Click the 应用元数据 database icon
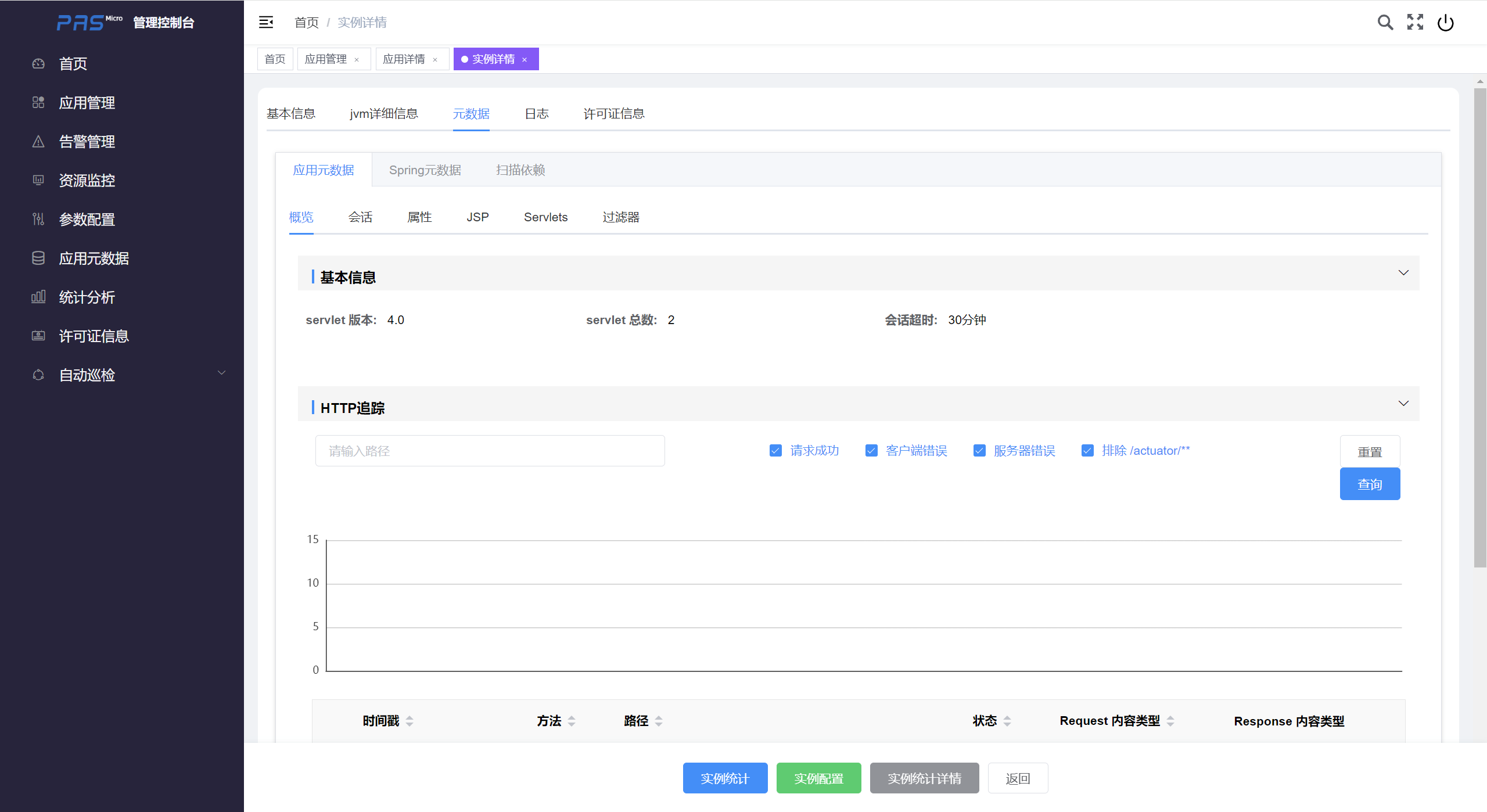This screenshot has width=1487, height=812. point(38,258)
